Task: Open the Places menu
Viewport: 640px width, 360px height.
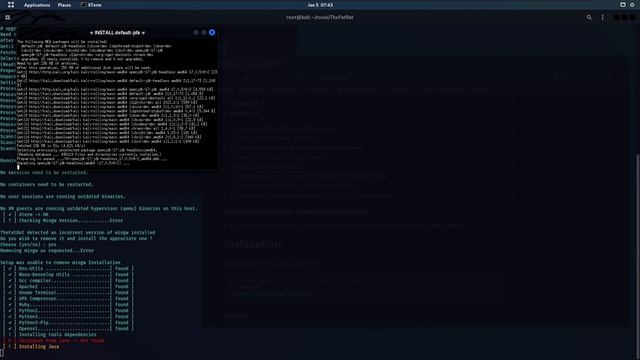Action: (64, 5)
